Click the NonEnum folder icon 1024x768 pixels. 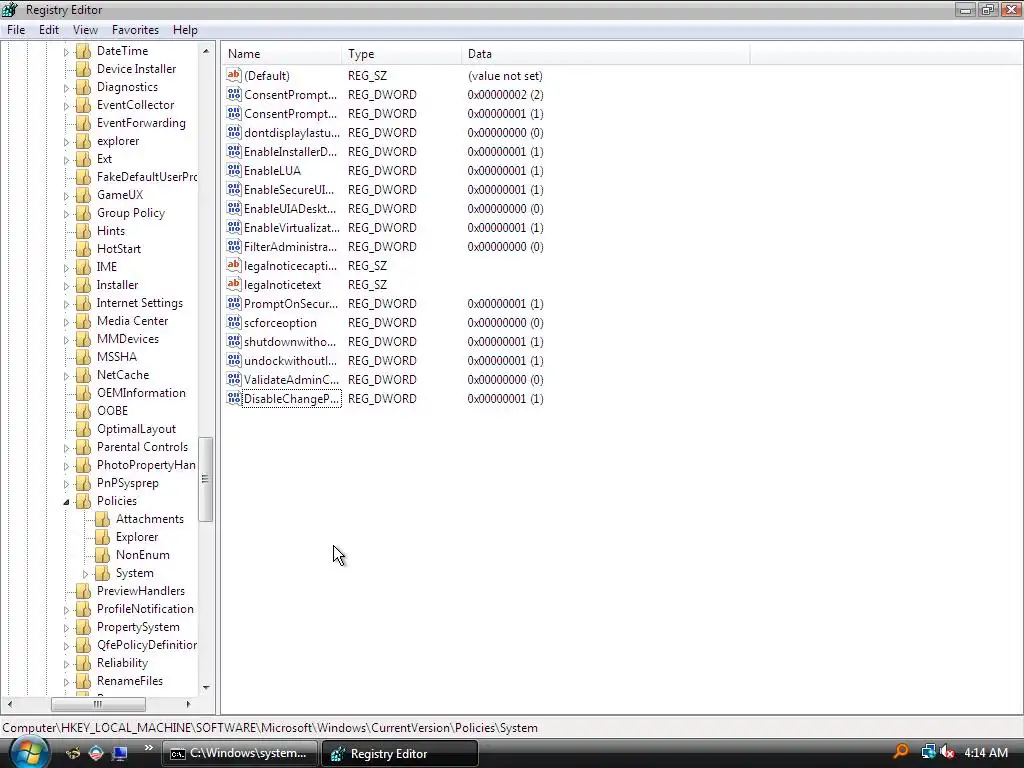tap(102, 554)
